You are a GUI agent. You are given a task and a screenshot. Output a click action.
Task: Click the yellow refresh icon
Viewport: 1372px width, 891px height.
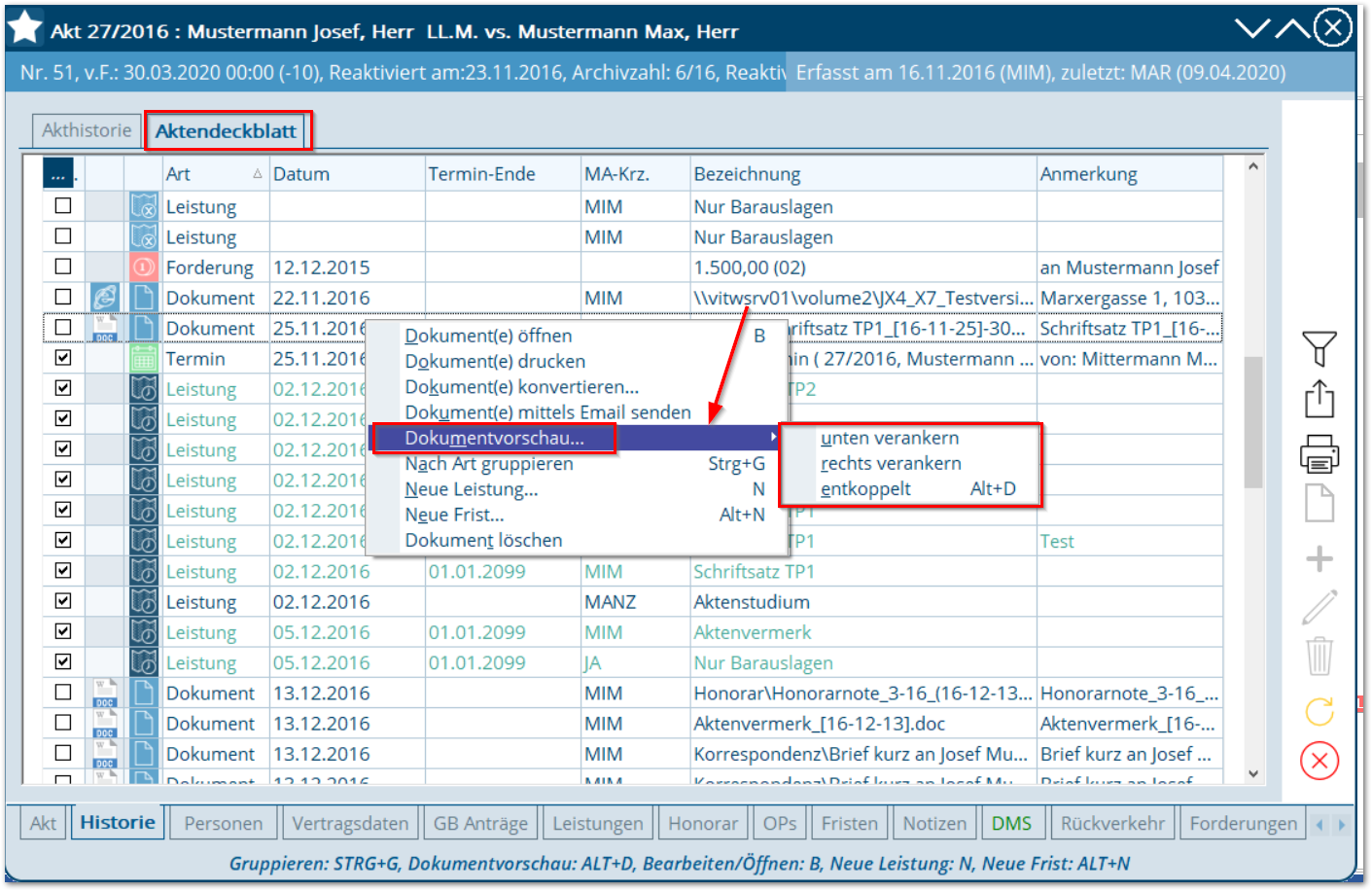click(x=1319, y=712)
